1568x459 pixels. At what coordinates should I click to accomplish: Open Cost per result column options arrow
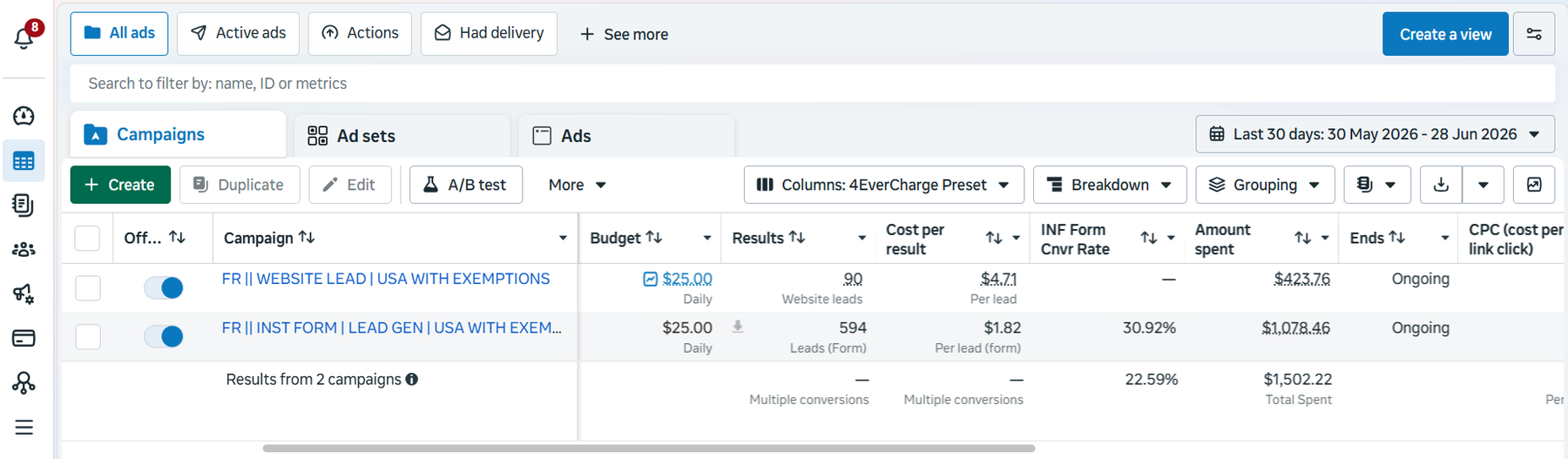1016,238
